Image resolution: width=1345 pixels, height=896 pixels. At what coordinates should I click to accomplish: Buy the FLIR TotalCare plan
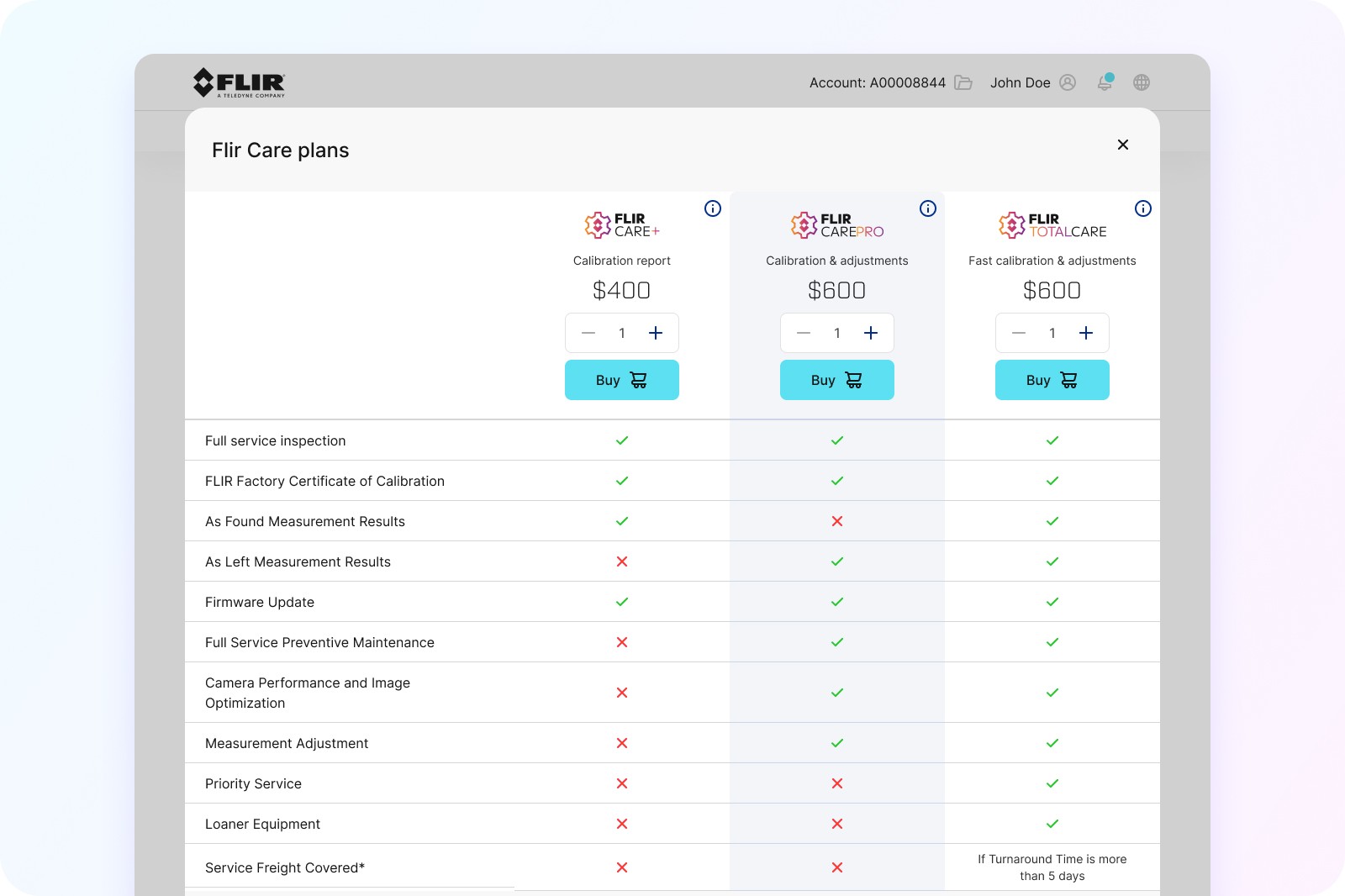pos(1052,380)
